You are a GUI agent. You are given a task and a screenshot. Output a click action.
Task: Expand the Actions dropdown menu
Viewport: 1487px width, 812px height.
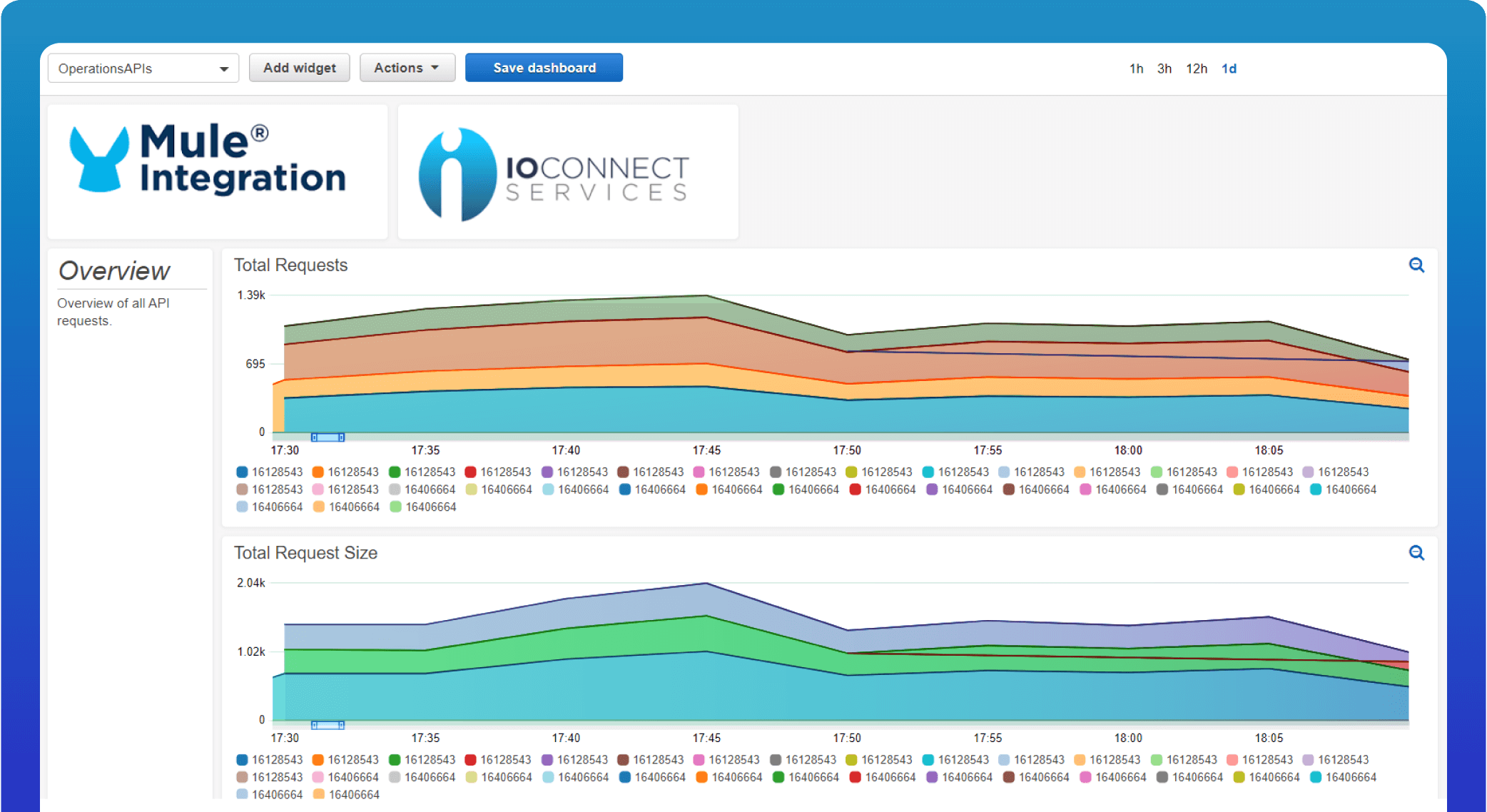[x=407, y=68]
